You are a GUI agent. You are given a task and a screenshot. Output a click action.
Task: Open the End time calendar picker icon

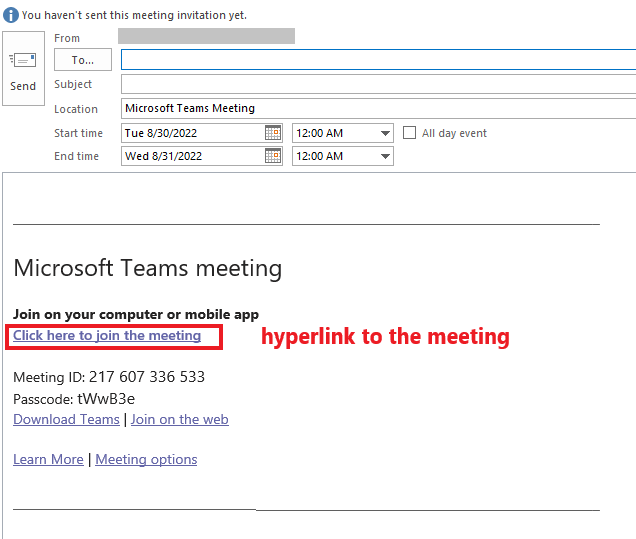tap(273, 156)
